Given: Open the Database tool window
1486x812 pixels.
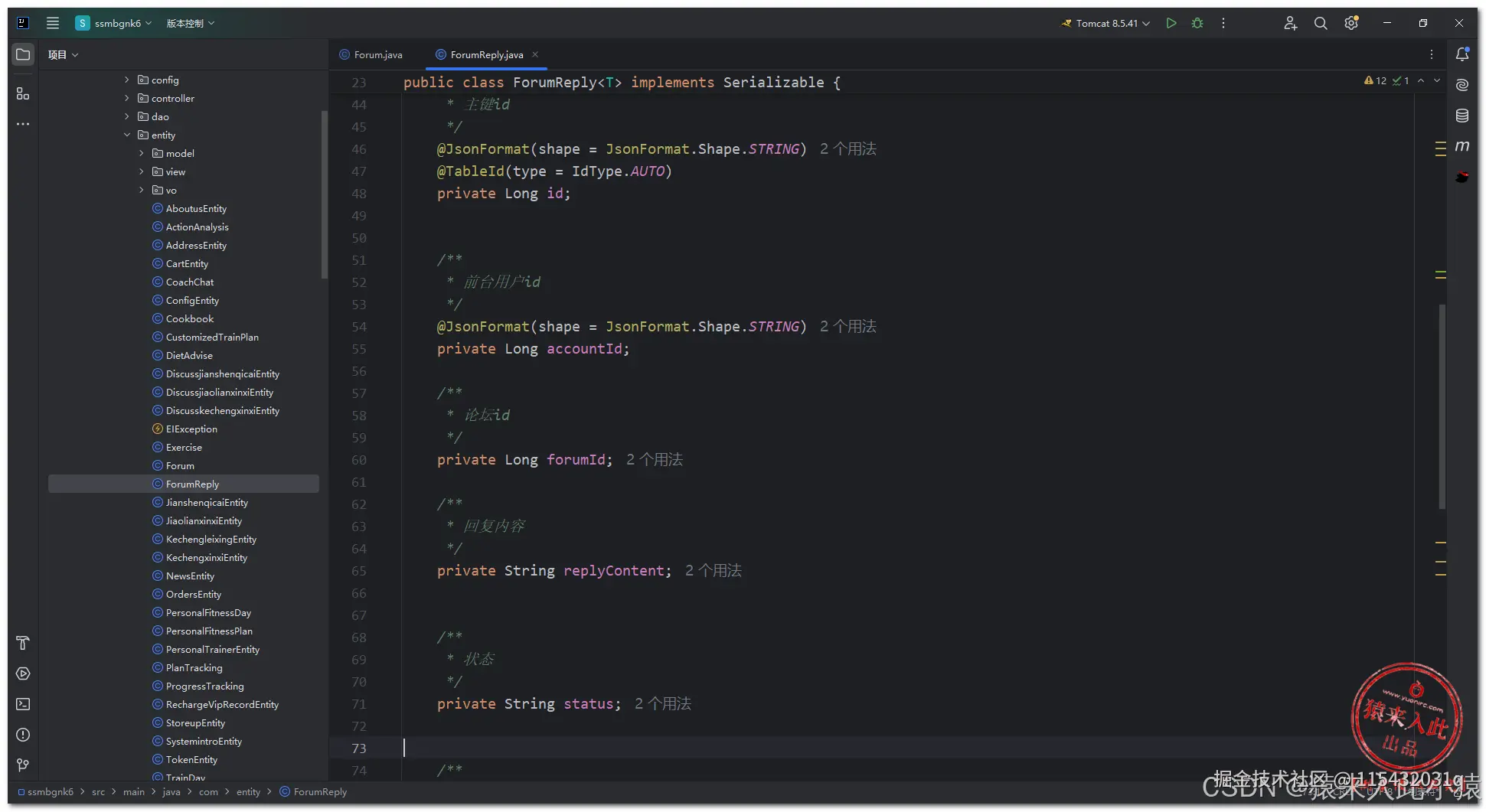Looking at the screenshot, I should point(1462,116).
